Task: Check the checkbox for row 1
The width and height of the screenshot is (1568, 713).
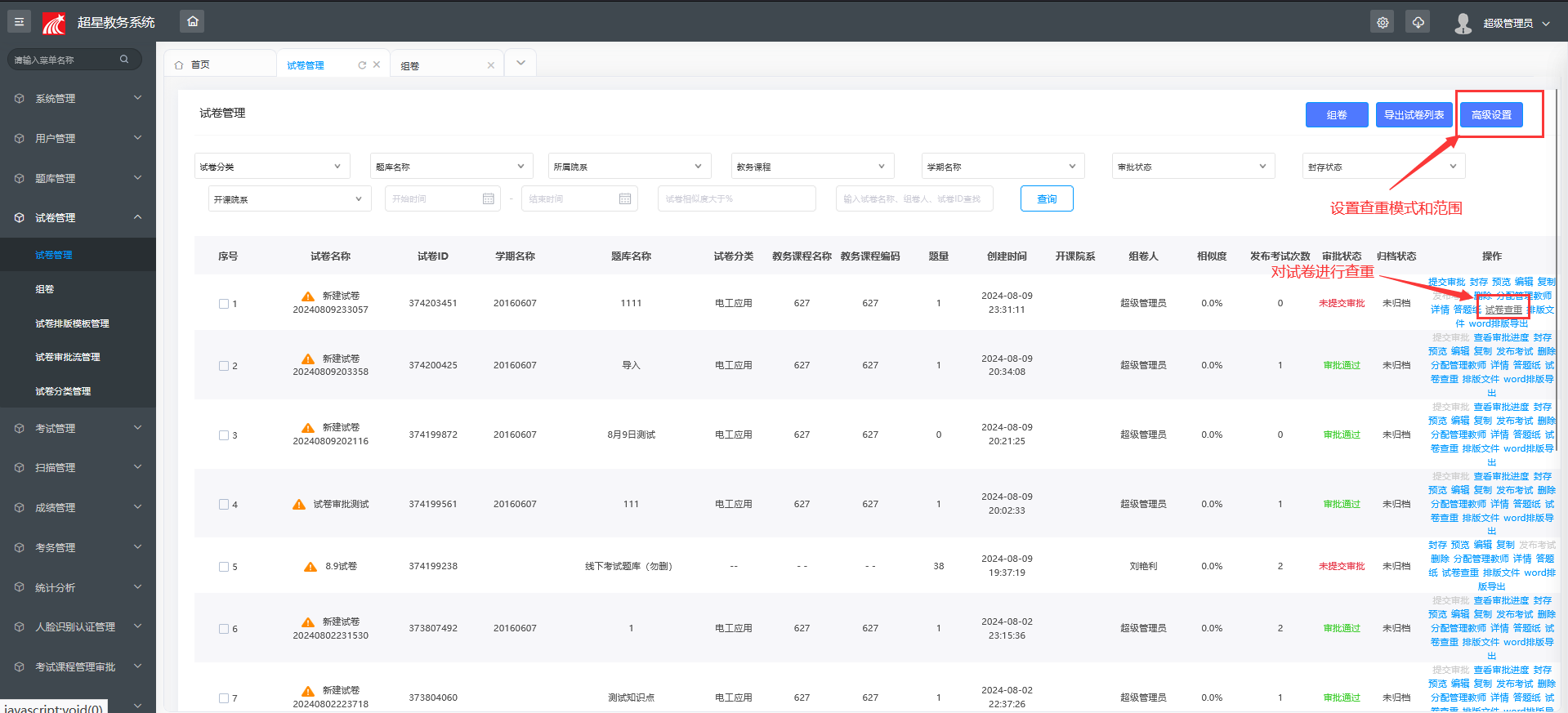Action: click(x=224, y=304)
